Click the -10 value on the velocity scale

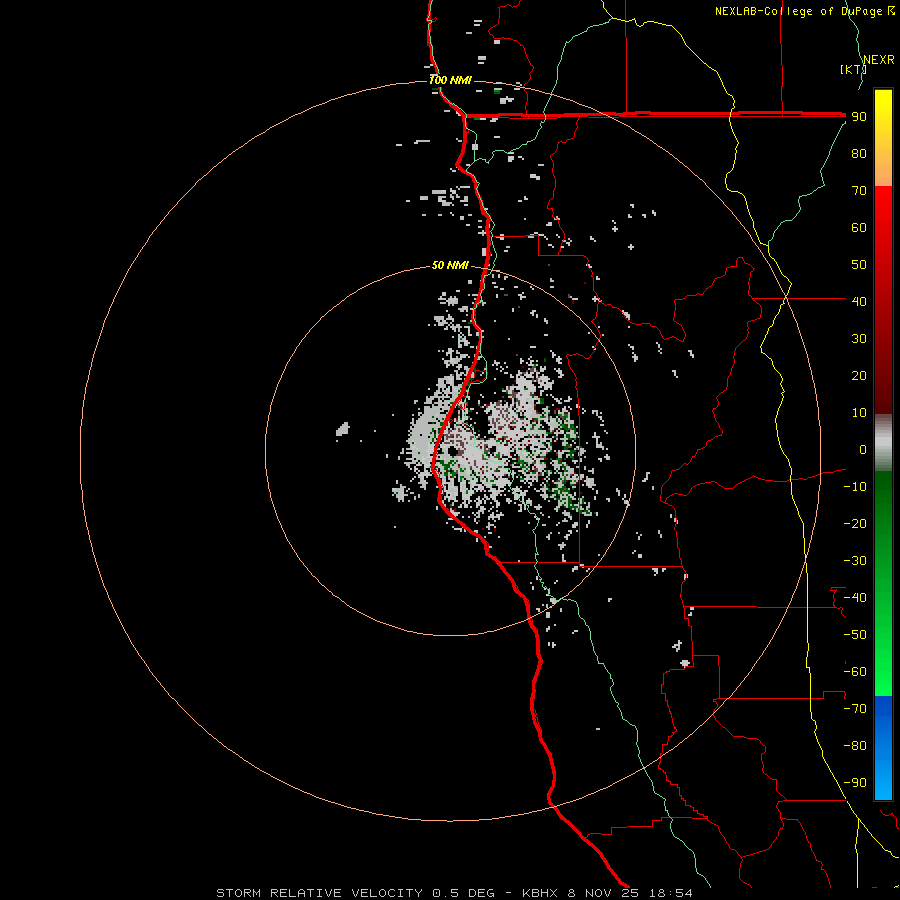pyautogui.click(x=855, y=487)
